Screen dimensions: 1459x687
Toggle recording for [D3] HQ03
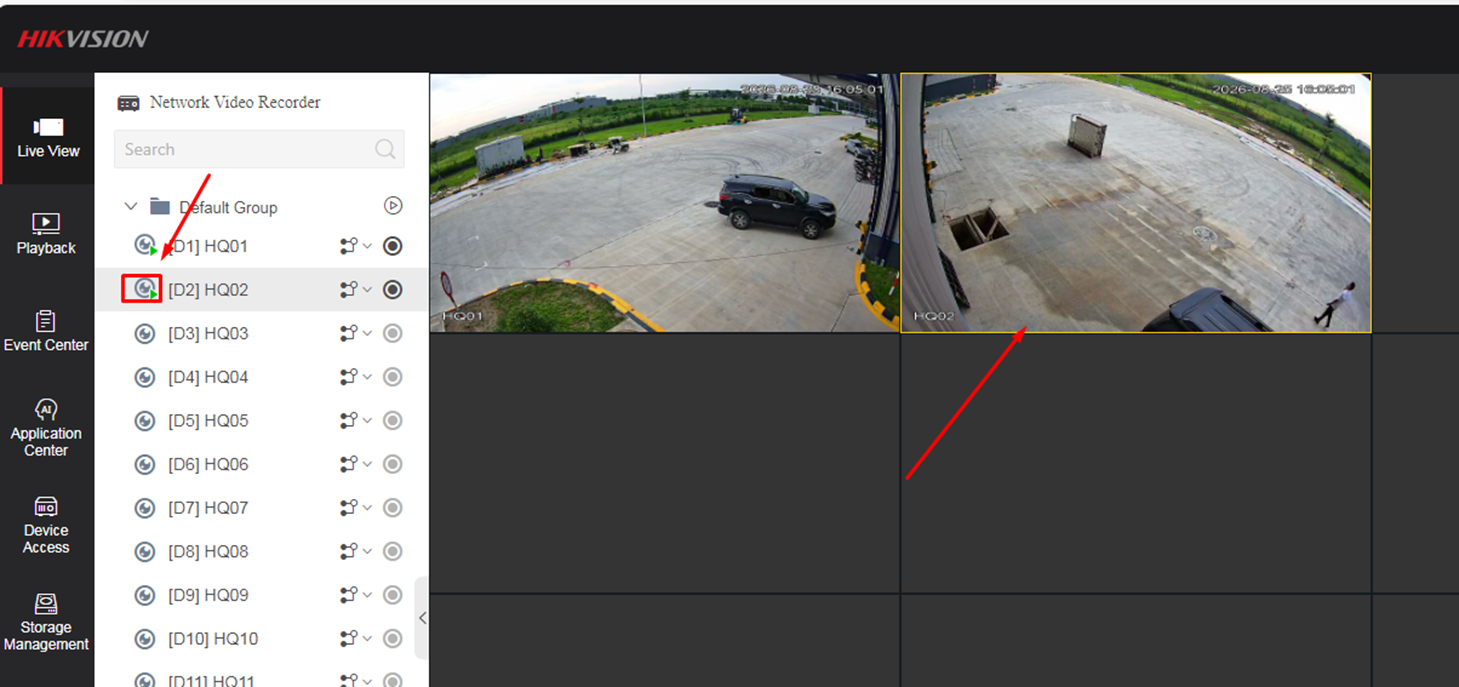(393, 333)
